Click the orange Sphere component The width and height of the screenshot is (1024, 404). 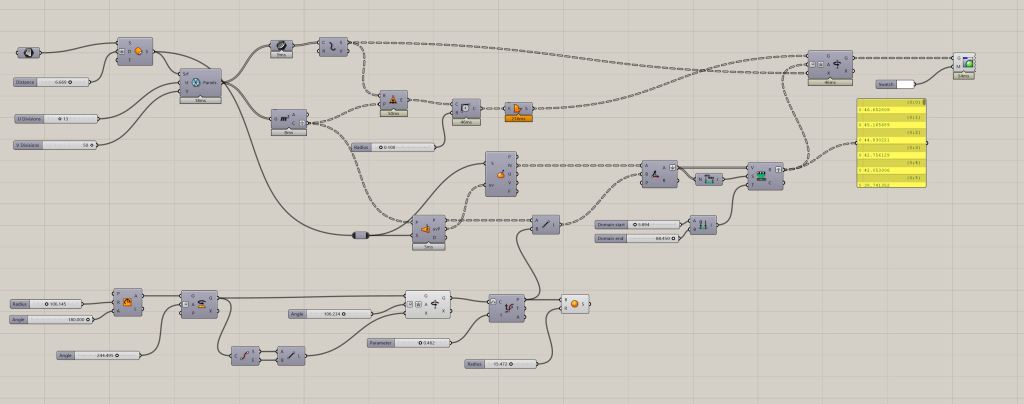click(574, 303)
